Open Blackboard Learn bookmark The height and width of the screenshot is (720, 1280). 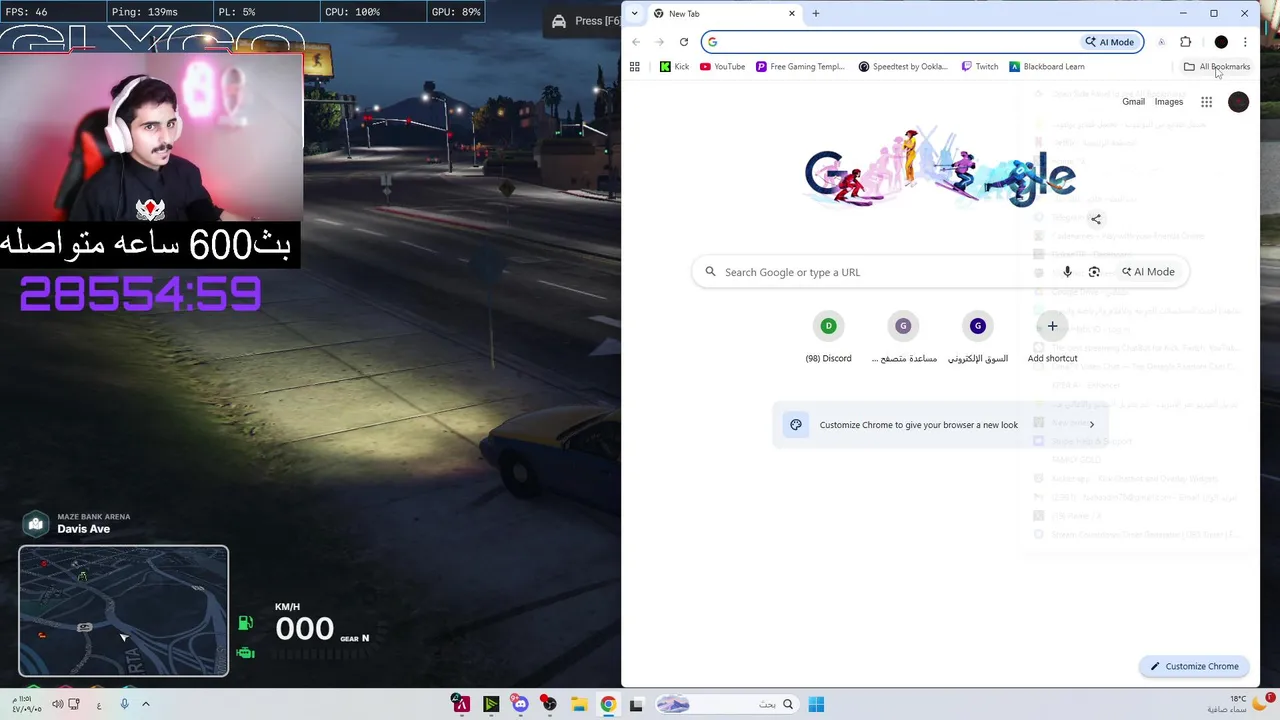tap(1047, 67)
